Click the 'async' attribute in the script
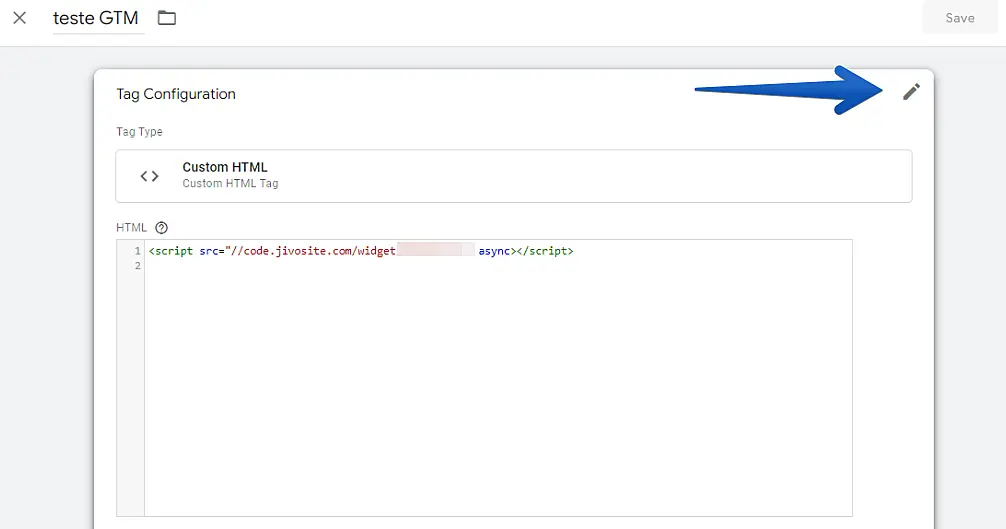 (x=494, y=251)
